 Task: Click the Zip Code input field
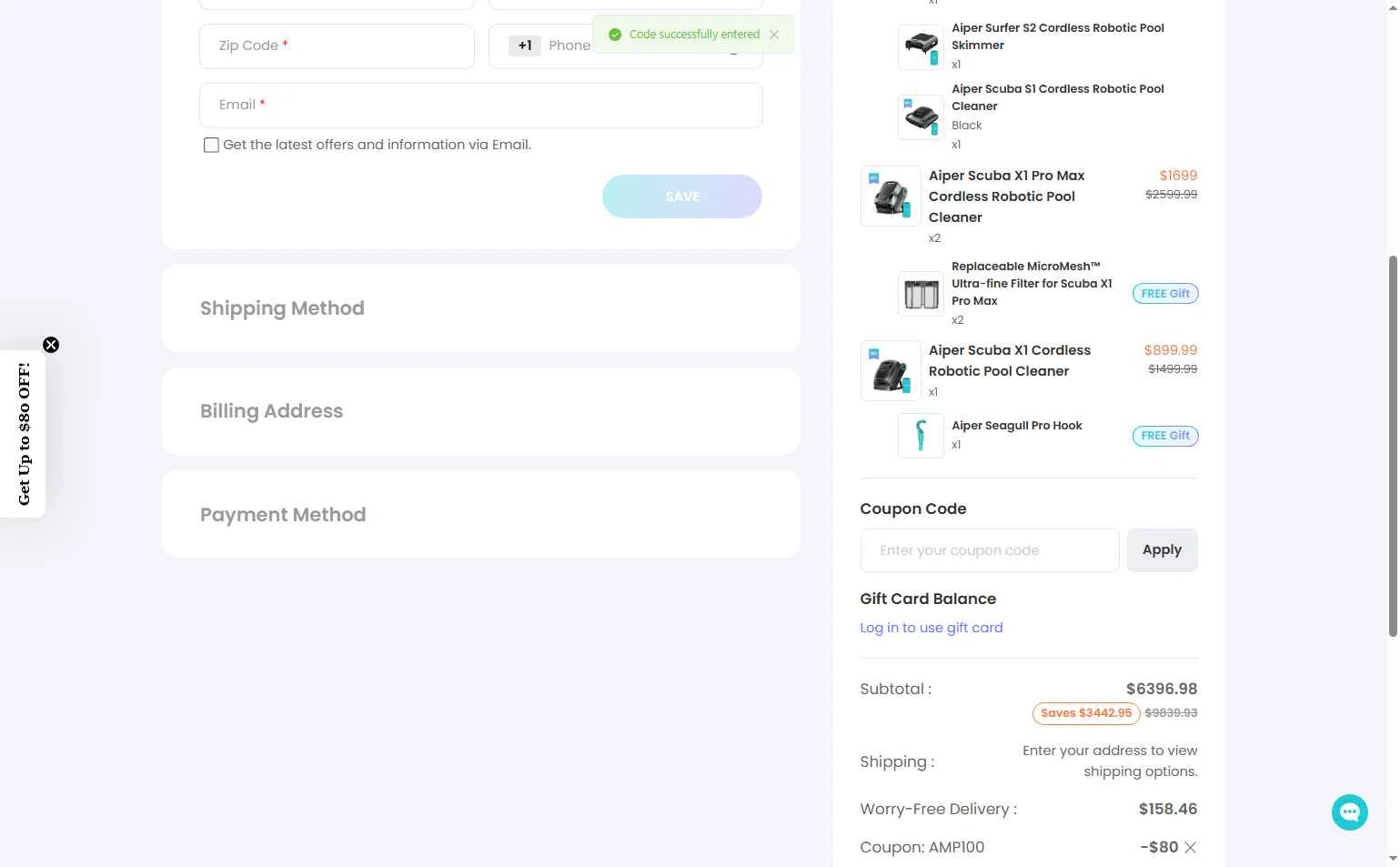[337, 46]
